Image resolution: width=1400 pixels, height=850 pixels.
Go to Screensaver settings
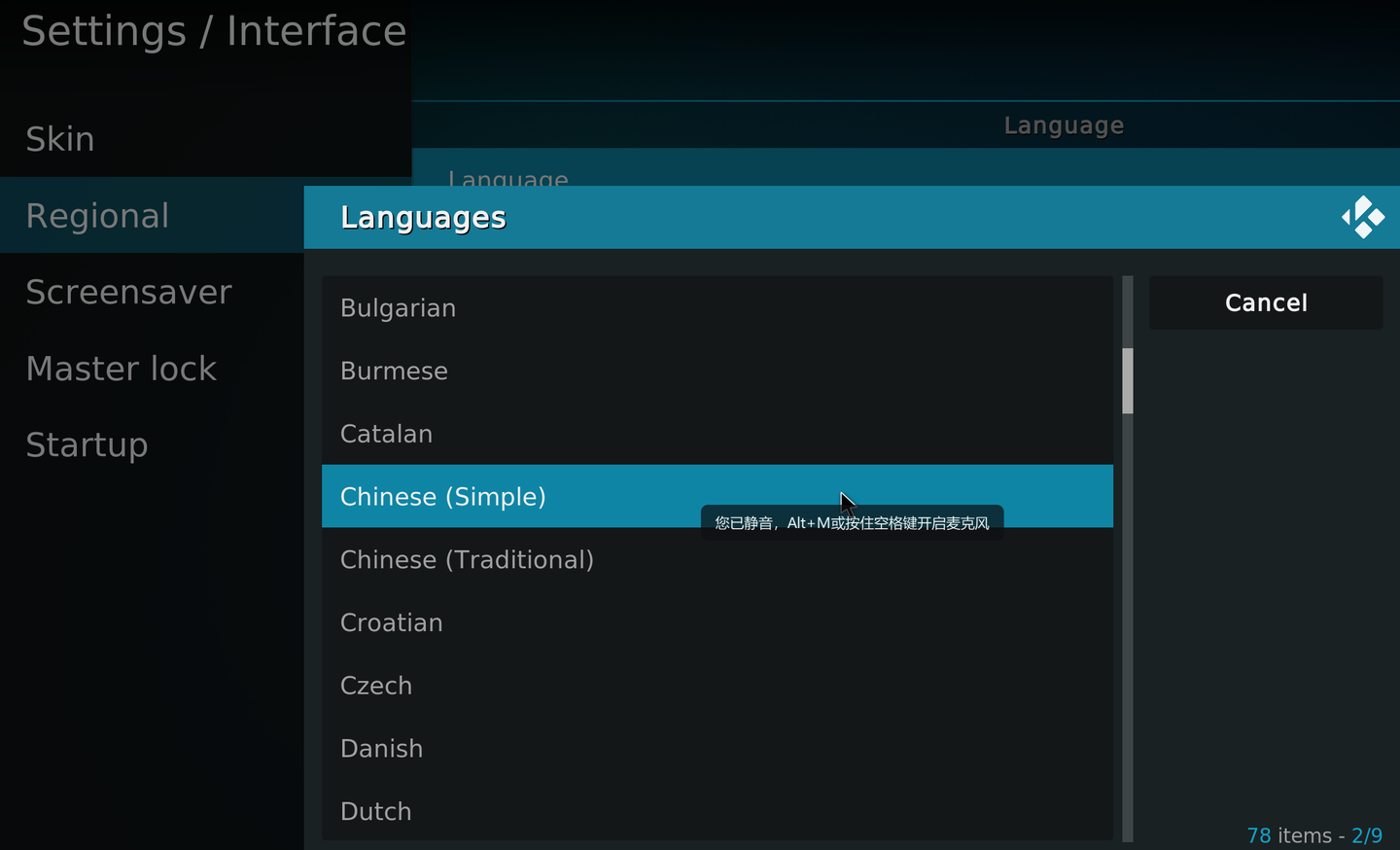(128, 292)
